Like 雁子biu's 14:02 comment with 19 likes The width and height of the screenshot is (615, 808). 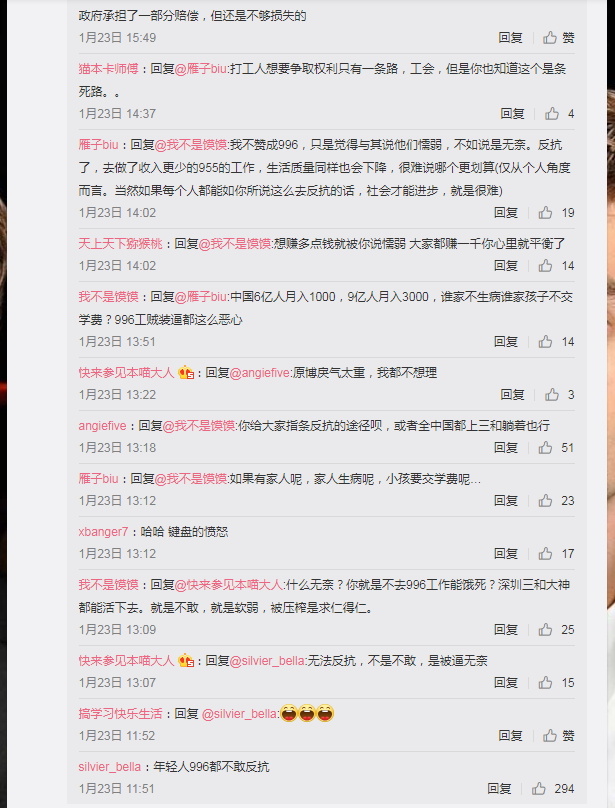[545, 213]
